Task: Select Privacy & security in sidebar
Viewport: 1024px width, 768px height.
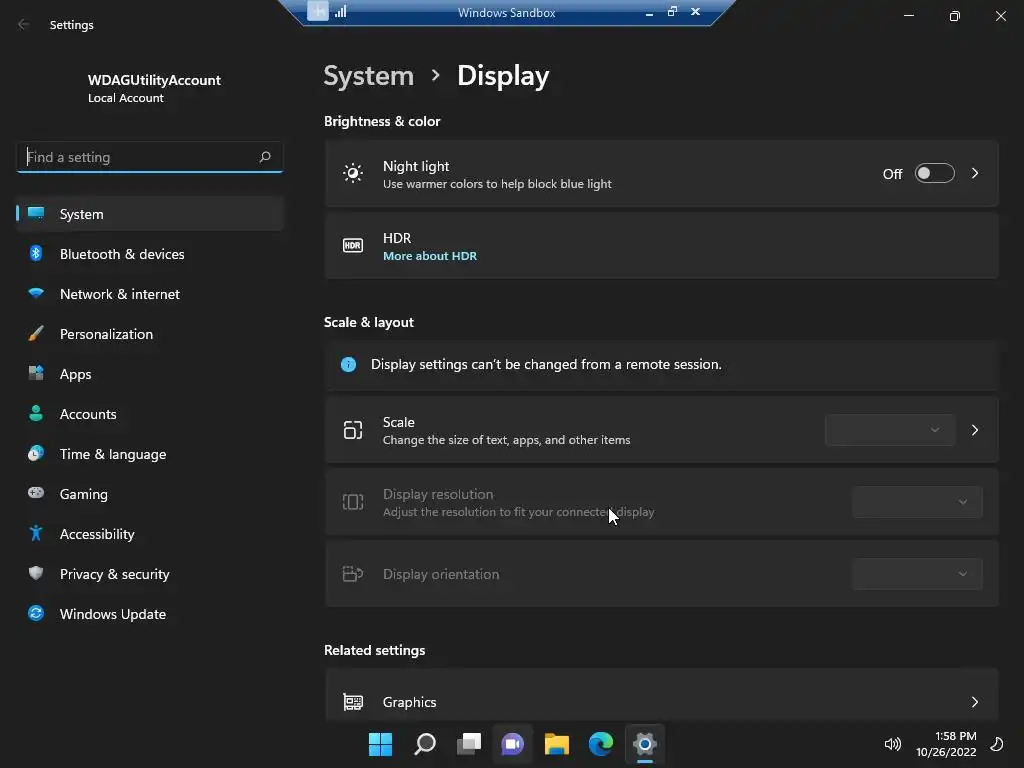Action: click(x=150, y=574)
